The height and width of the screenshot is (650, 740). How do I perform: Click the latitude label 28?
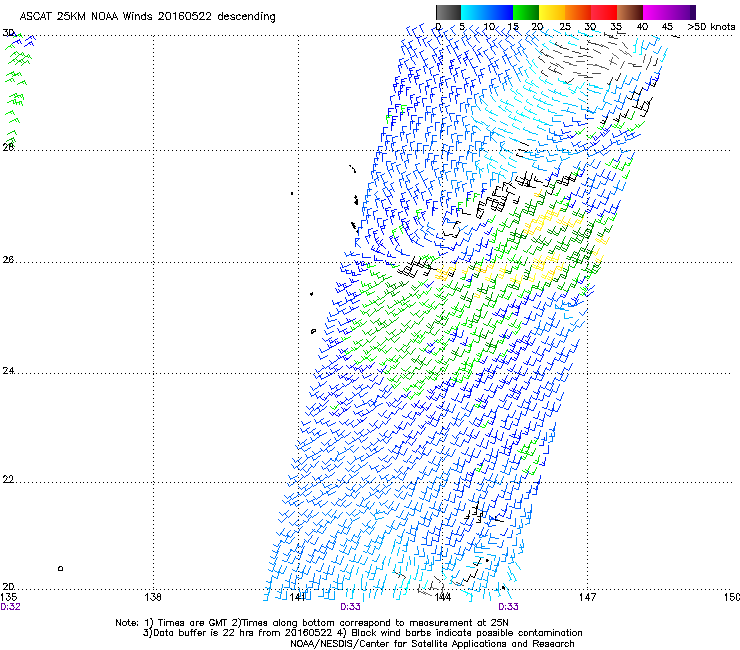point(8,147)
